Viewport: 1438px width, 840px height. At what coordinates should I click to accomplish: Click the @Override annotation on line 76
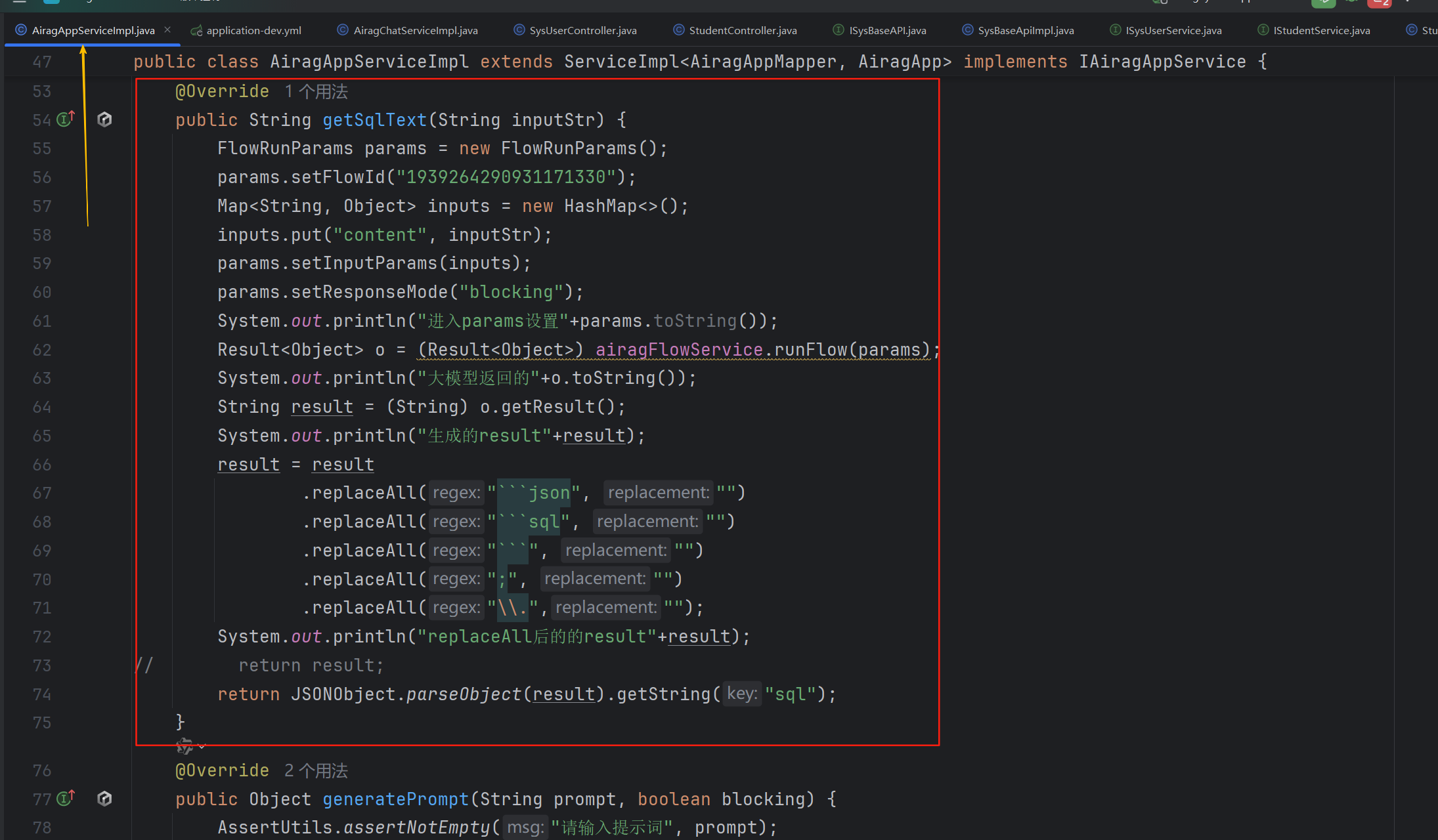tap(223, 770)
